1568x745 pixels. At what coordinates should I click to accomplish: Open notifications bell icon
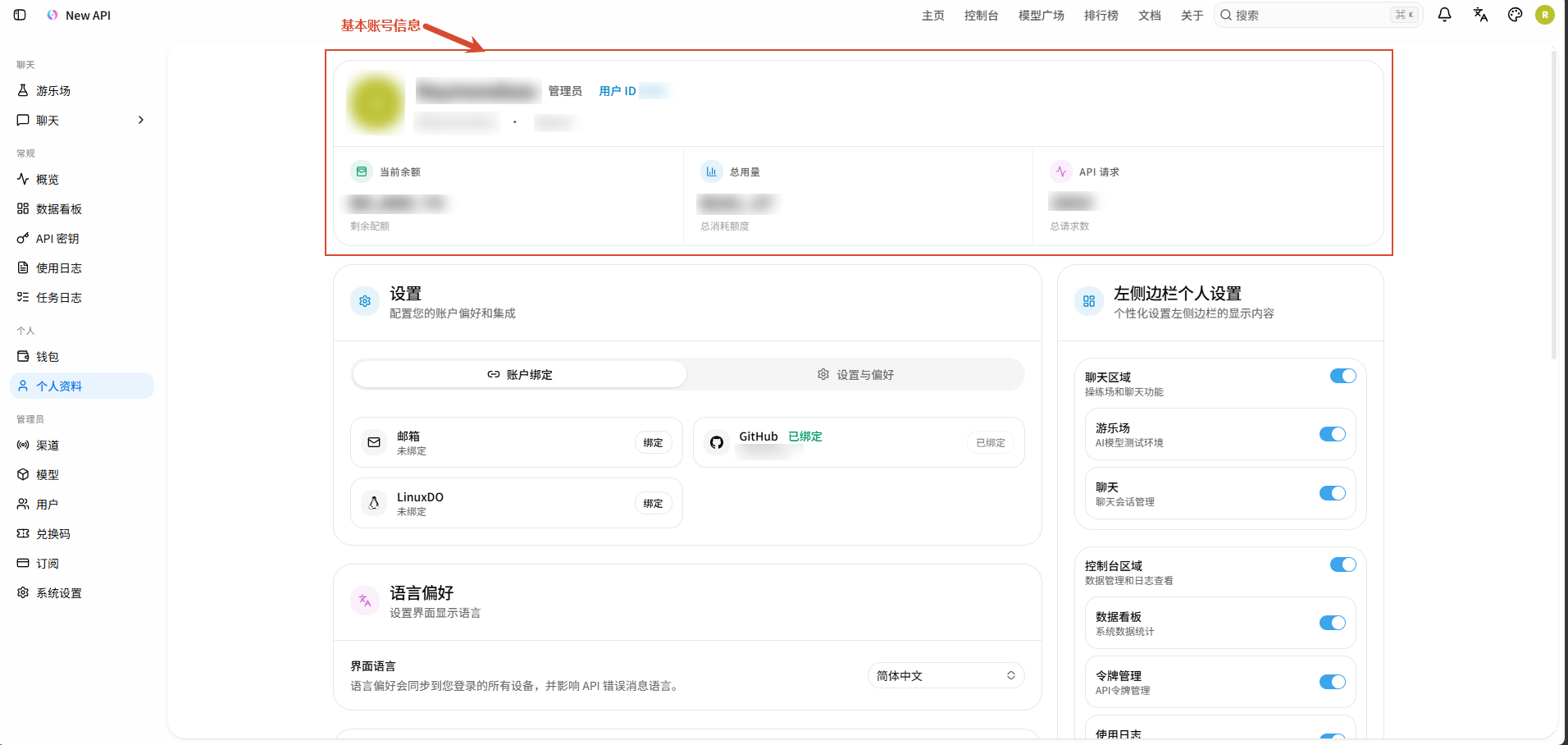click(1444, 15)
